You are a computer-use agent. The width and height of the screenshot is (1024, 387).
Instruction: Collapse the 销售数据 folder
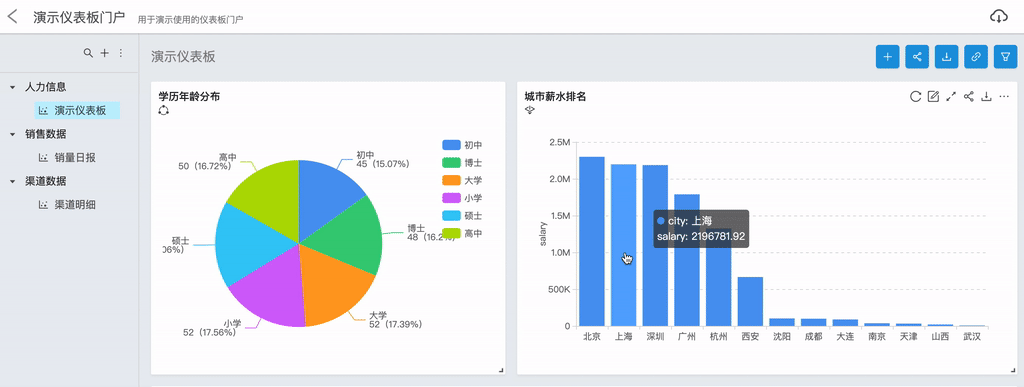[12, 134]
